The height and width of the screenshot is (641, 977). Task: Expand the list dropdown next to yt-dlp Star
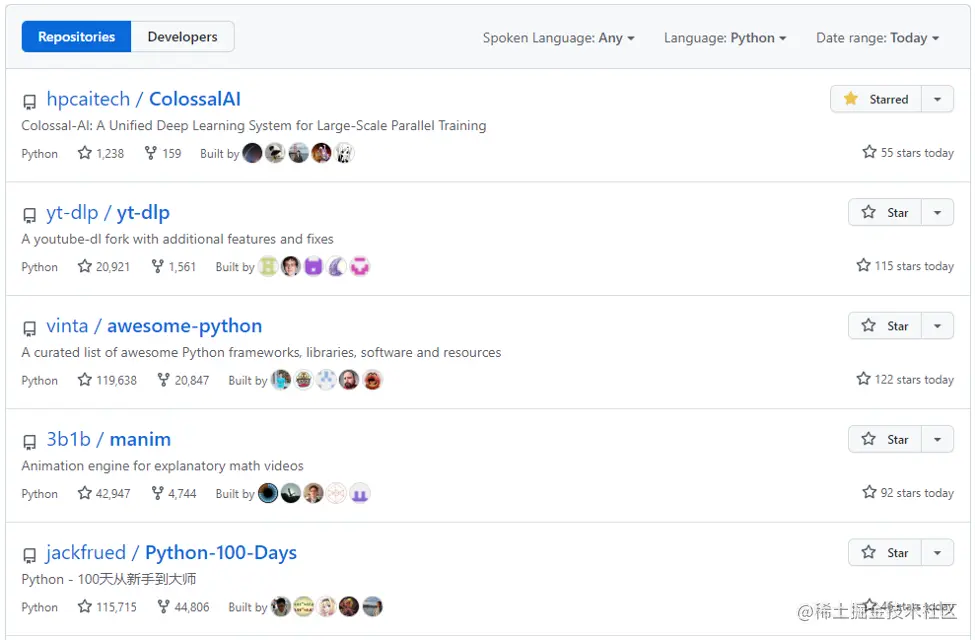pos(937,212)
